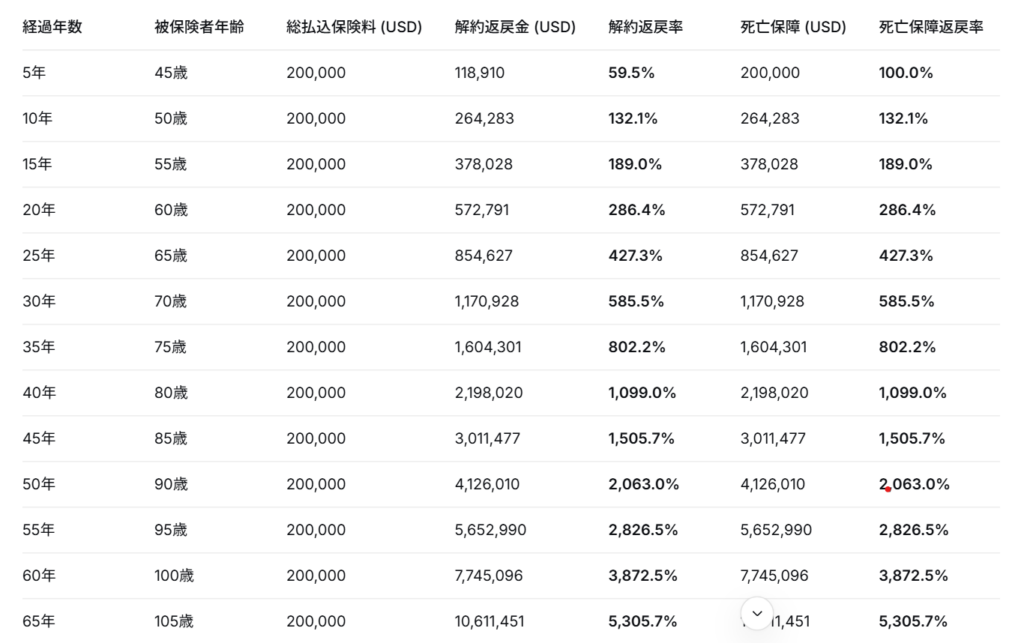Select the 解約返戻率 column header

(646, 27)
